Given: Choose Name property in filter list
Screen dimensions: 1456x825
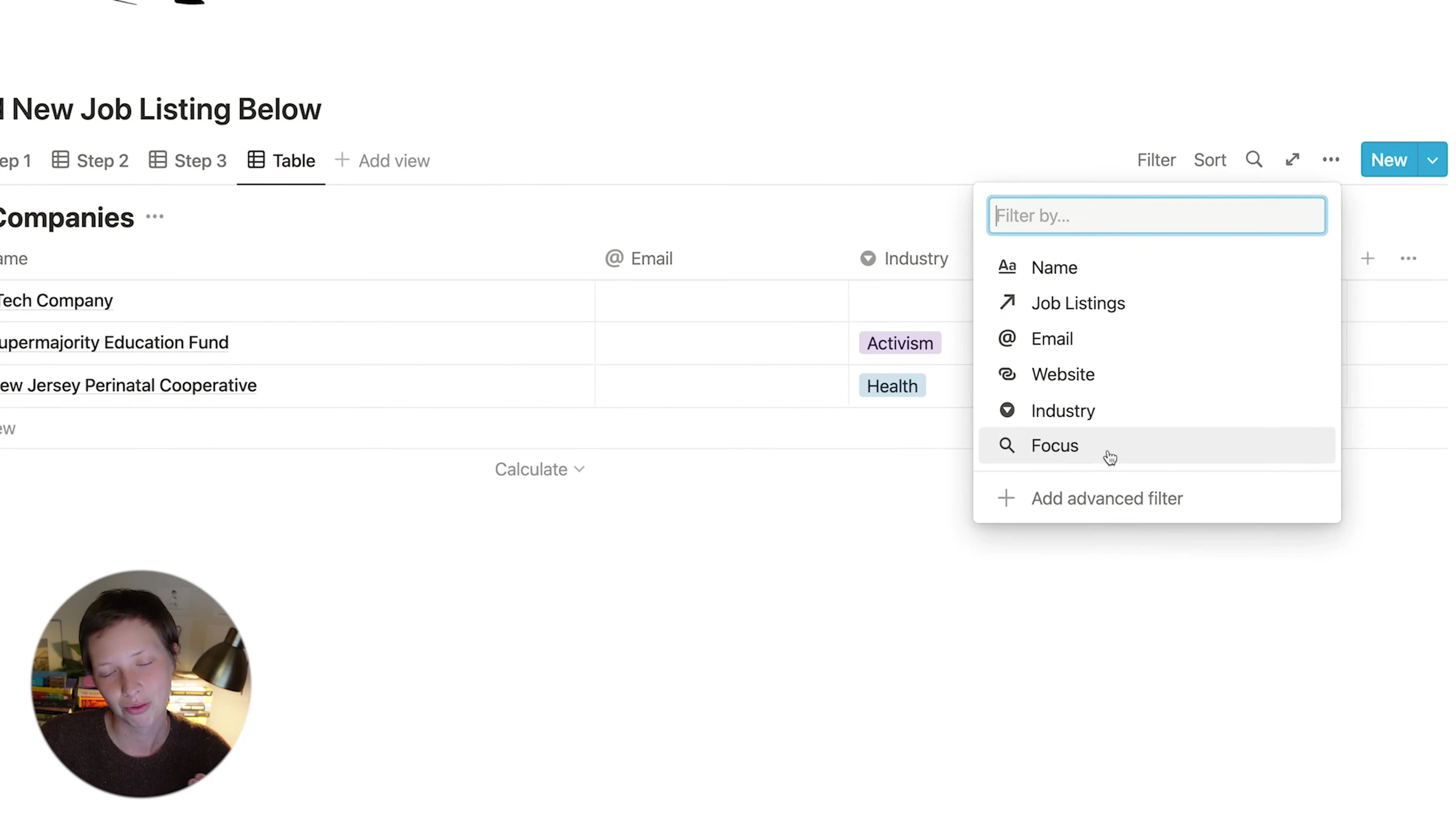Looking at the screenshot, I should pyautogui.click(x=1157, y=268).
